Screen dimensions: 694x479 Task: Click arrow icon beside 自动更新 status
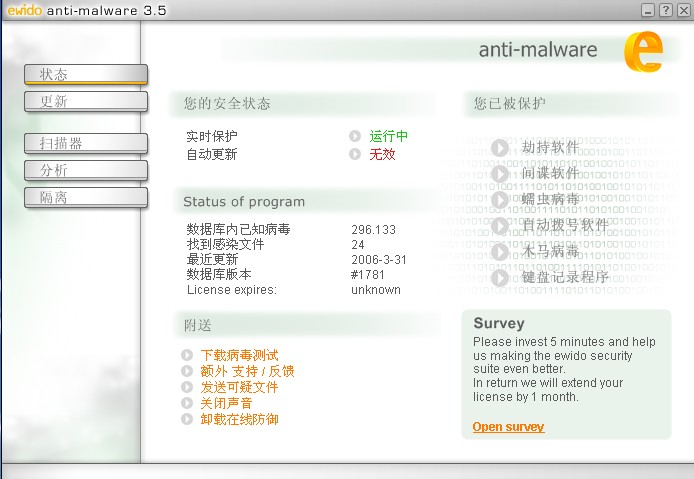tap(355, 154)
